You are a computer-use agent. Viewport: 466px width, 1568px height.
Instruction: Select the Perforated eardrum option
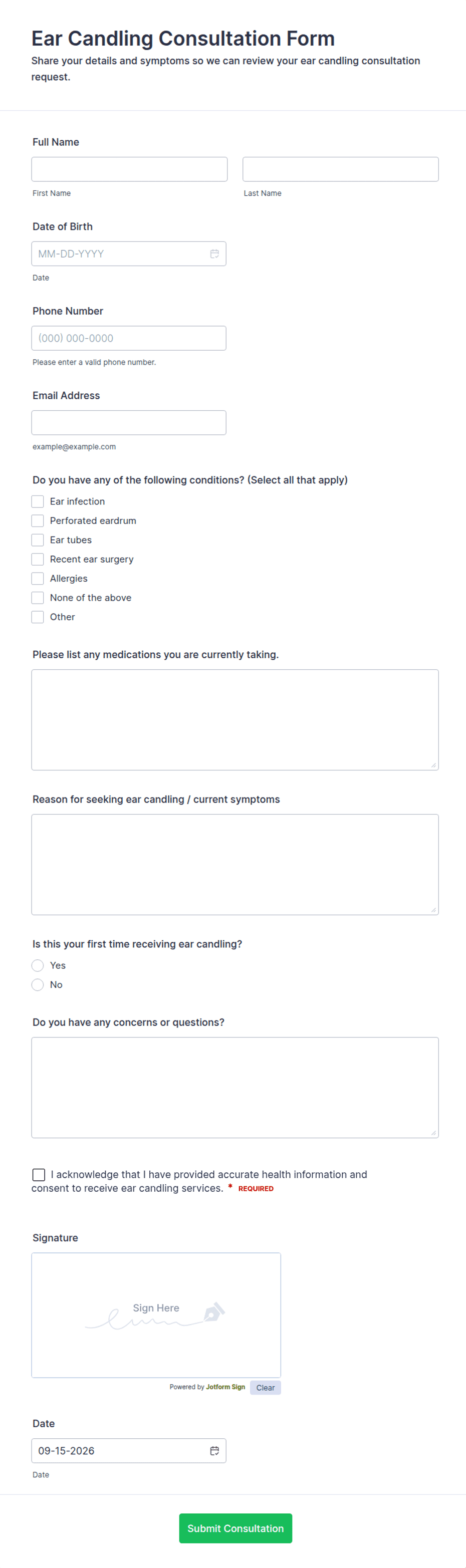[x=38, y=520]
